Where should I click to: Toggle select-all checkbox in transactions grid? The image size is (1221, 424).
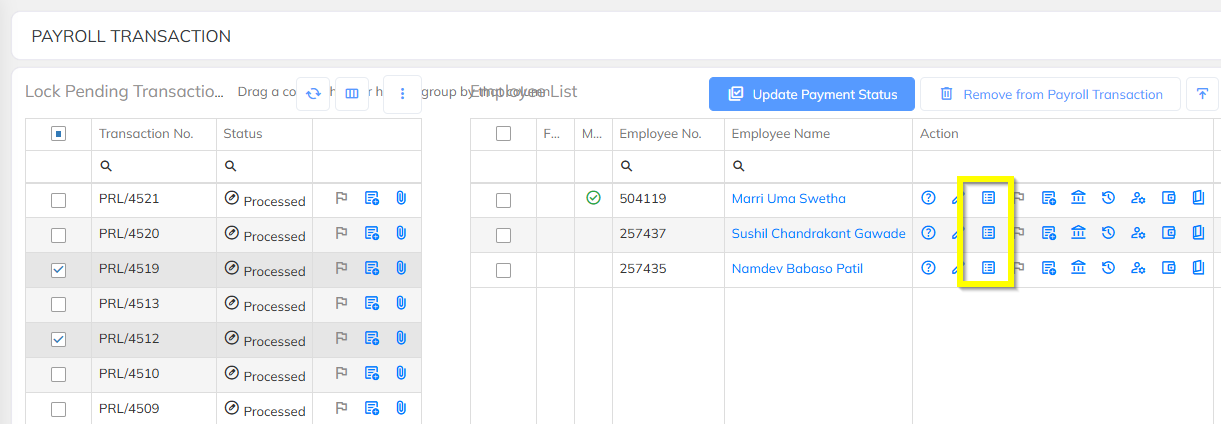(58, 133)
